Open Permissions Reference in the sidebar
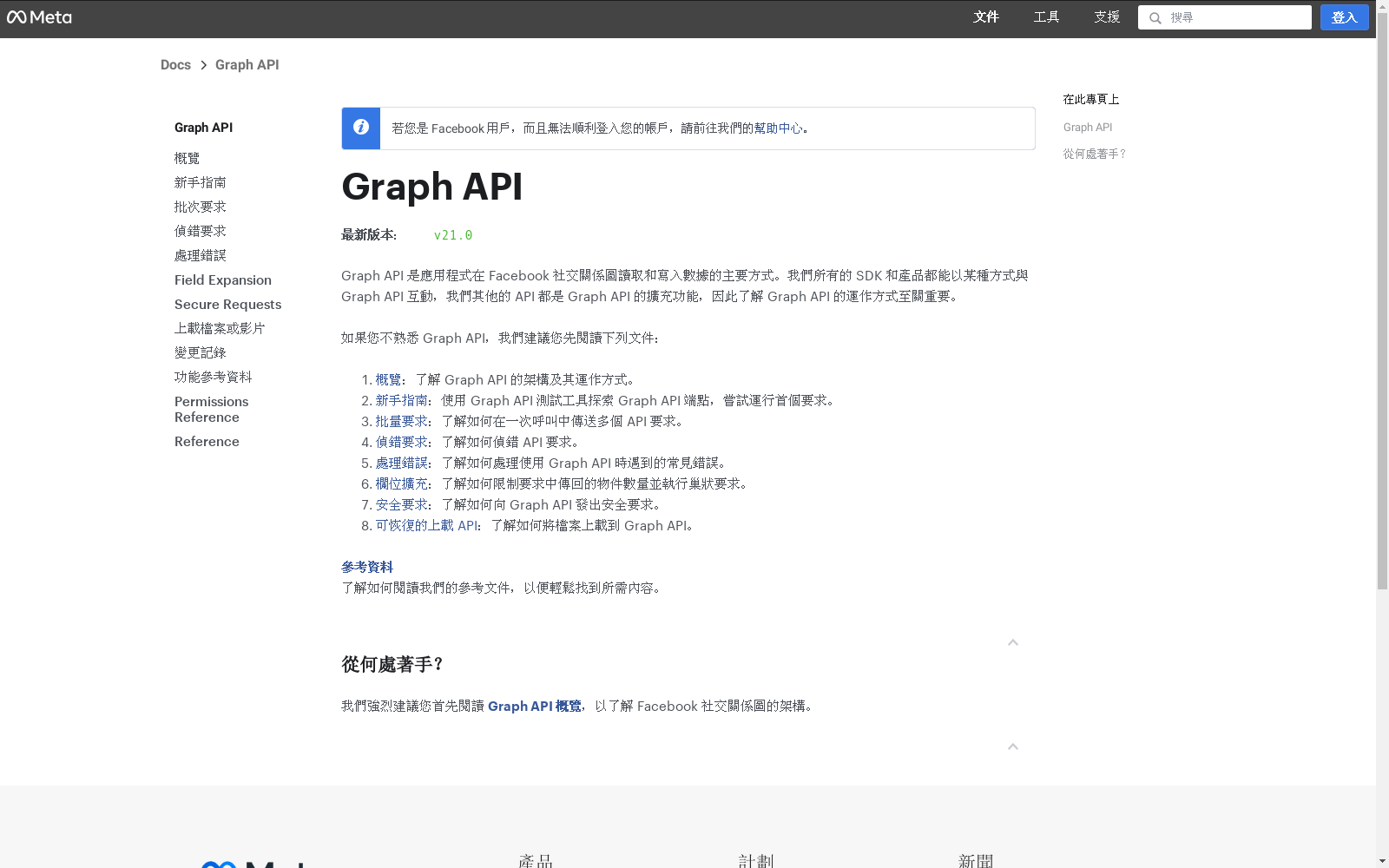1389x868 pixels. [x=212, y=410]
